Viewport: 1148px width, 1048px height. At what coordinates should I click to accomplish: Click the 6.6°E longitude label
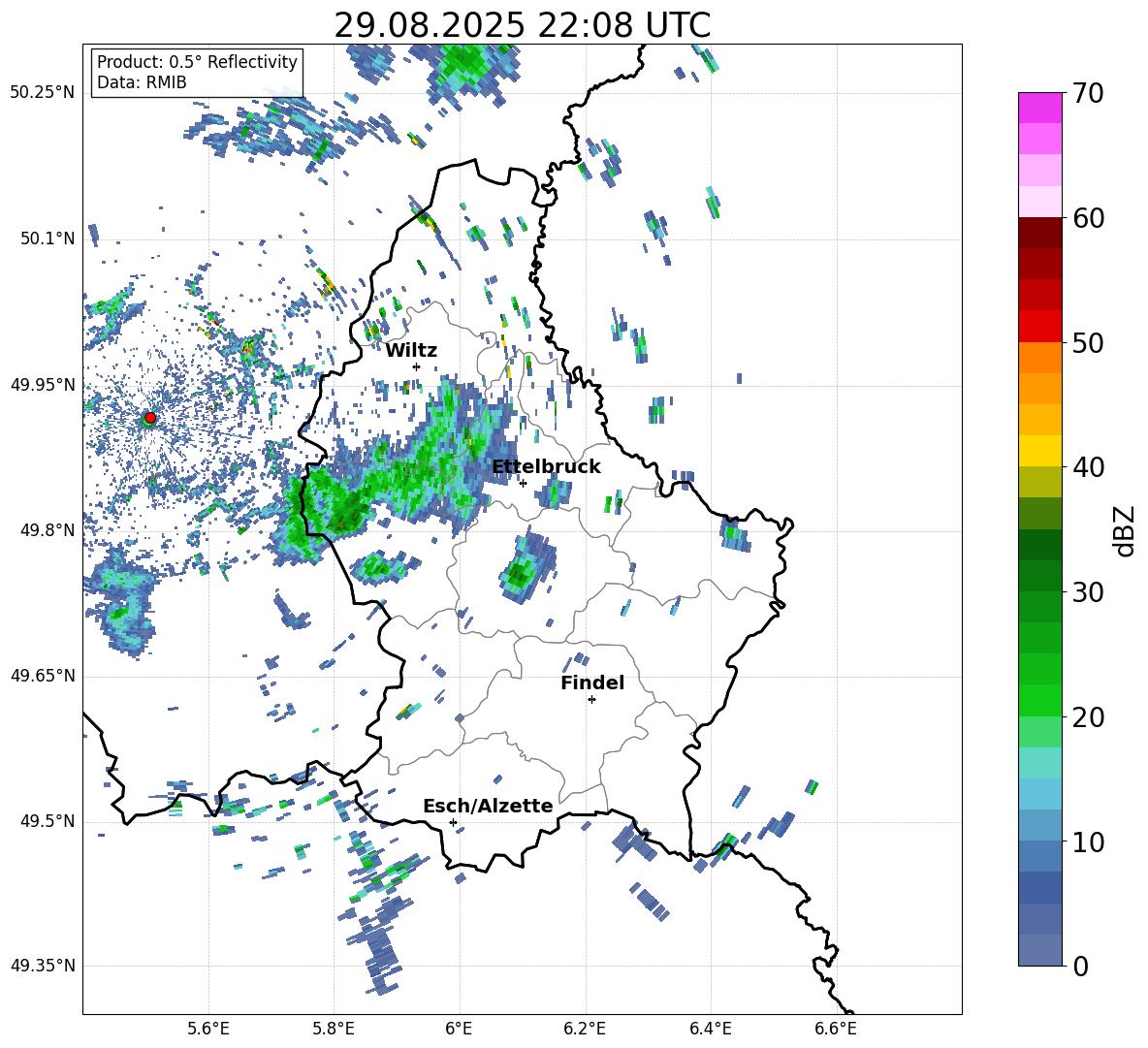[836, 1029]
